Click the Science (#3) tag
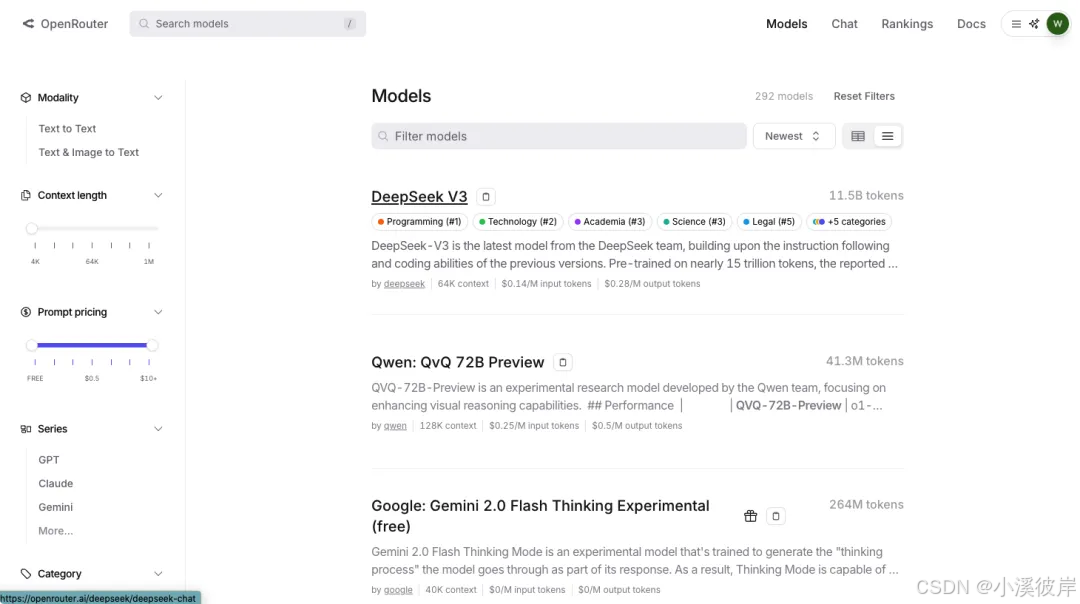The image size is (1080, 604). [x=694, y=222]
